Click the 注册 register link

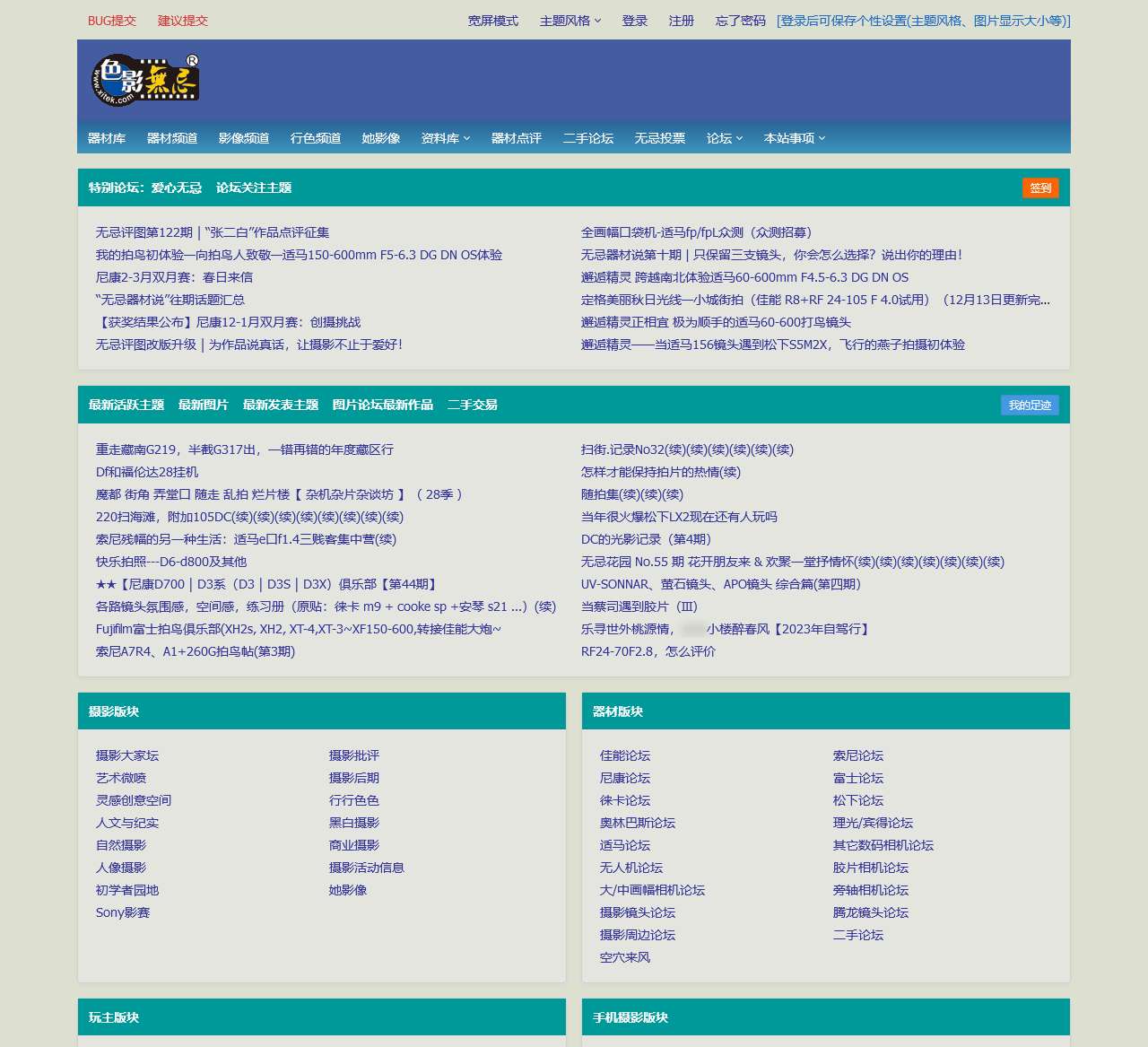[682, 21]
